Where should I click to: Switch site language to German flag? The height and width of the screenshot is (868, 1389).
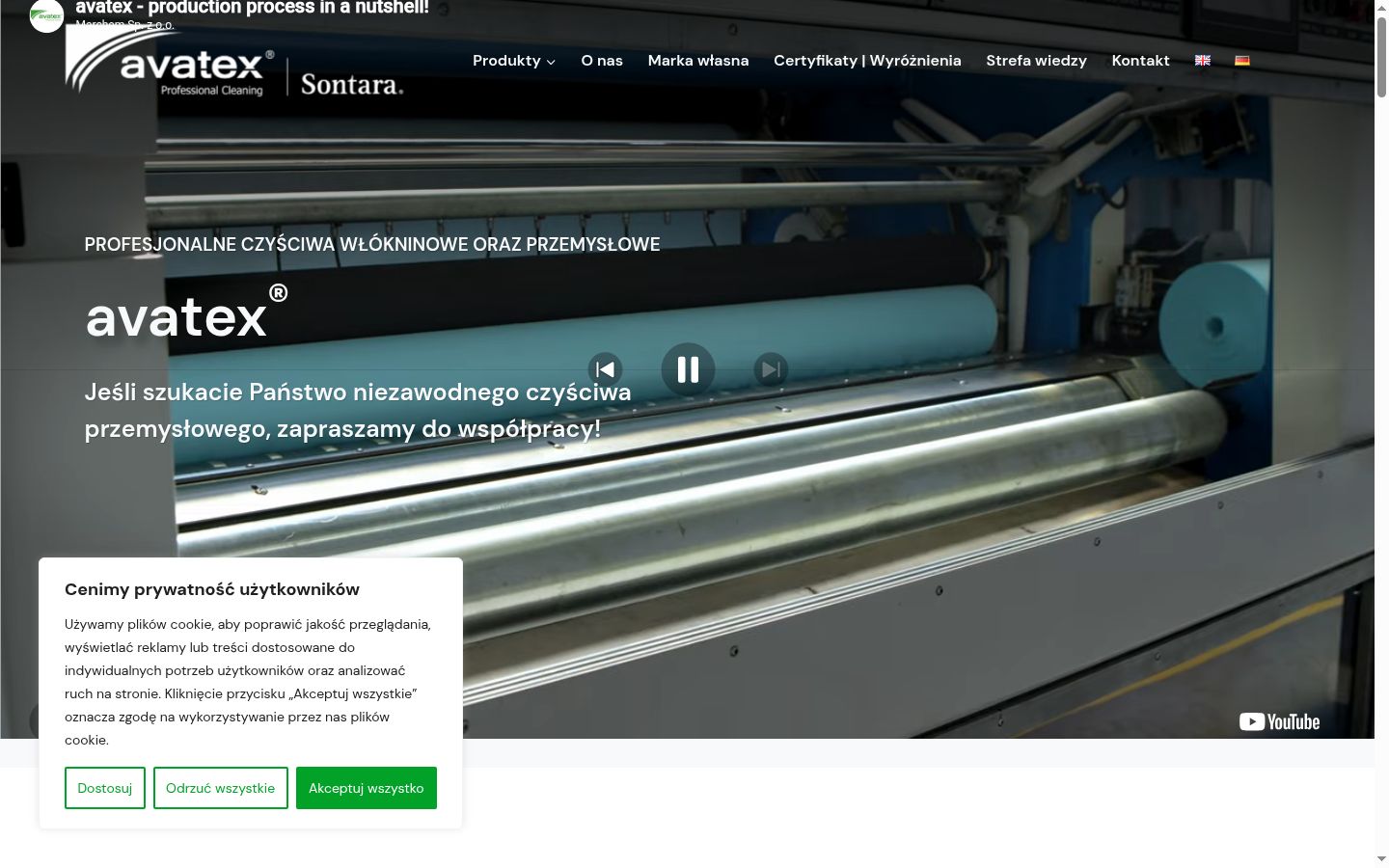(x=1242, y=60)
